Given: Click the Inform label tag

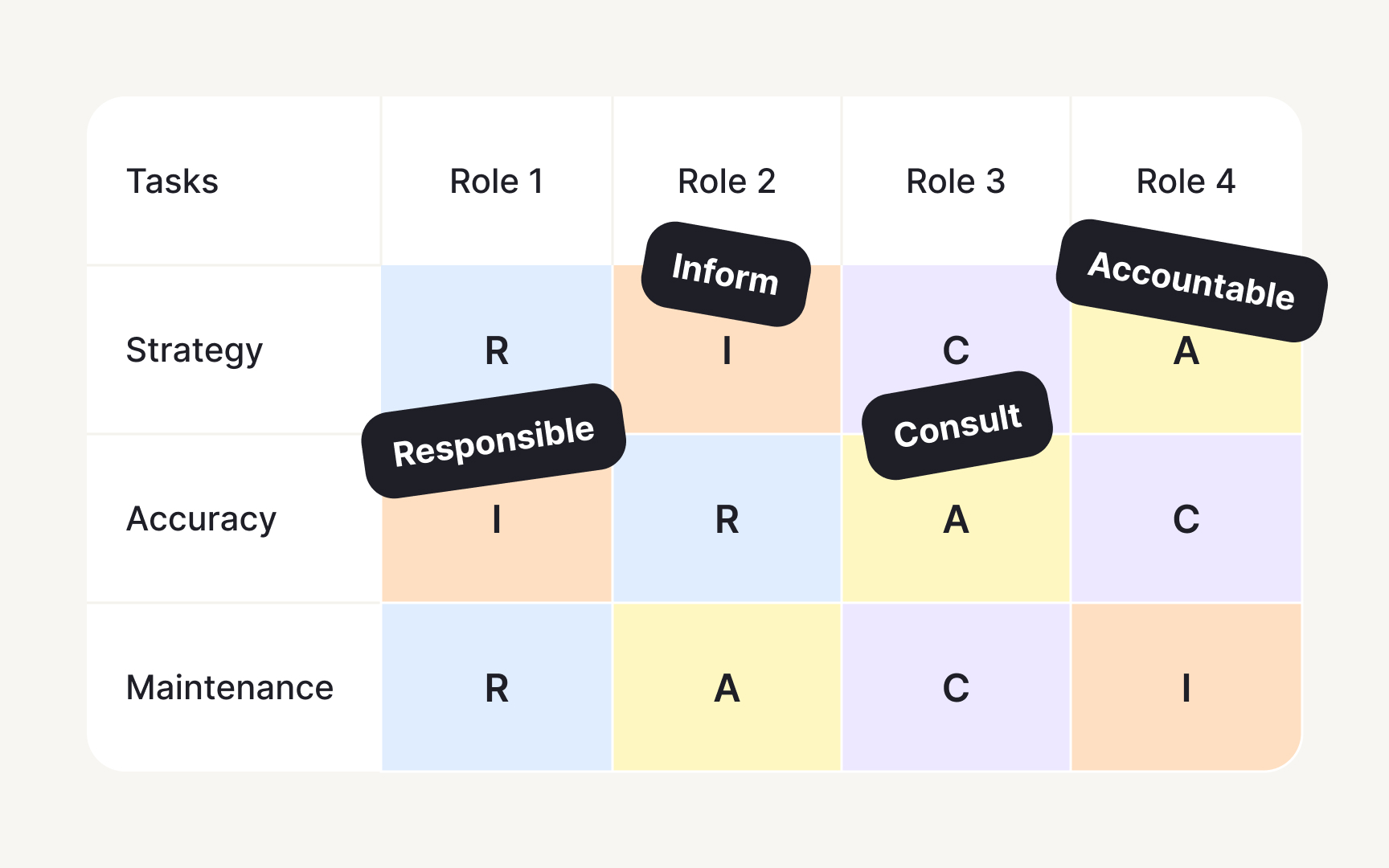Looking at the screenshot, I should (x=725, y=274).
